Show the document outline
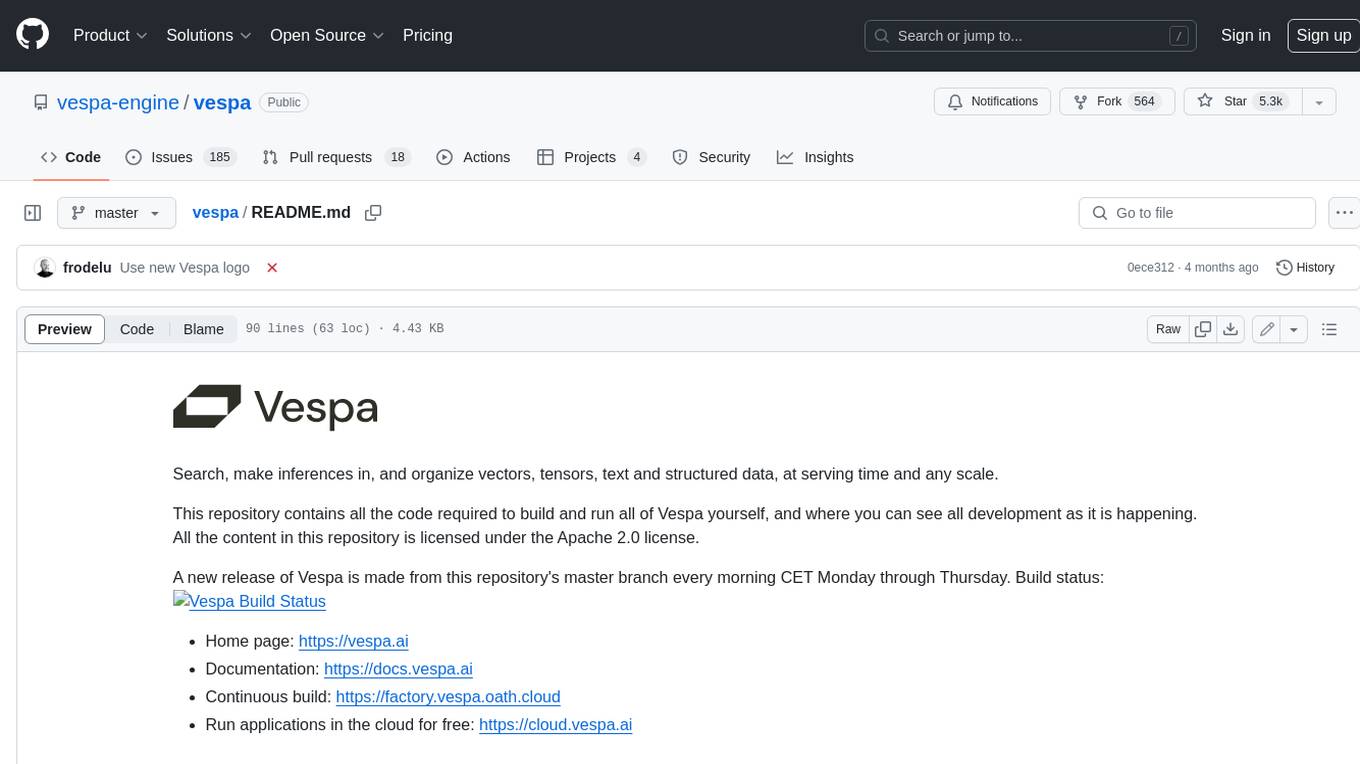 [1329, 329]
